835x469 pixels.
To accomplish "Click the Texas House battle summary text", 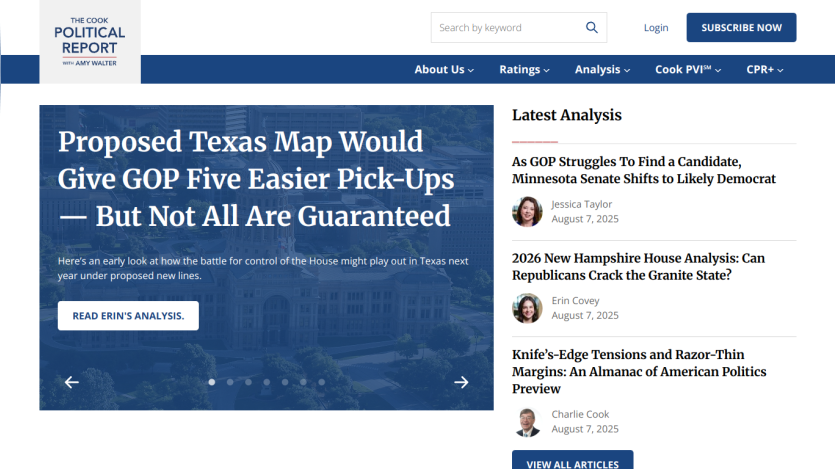I will click(x=263, y=268).
